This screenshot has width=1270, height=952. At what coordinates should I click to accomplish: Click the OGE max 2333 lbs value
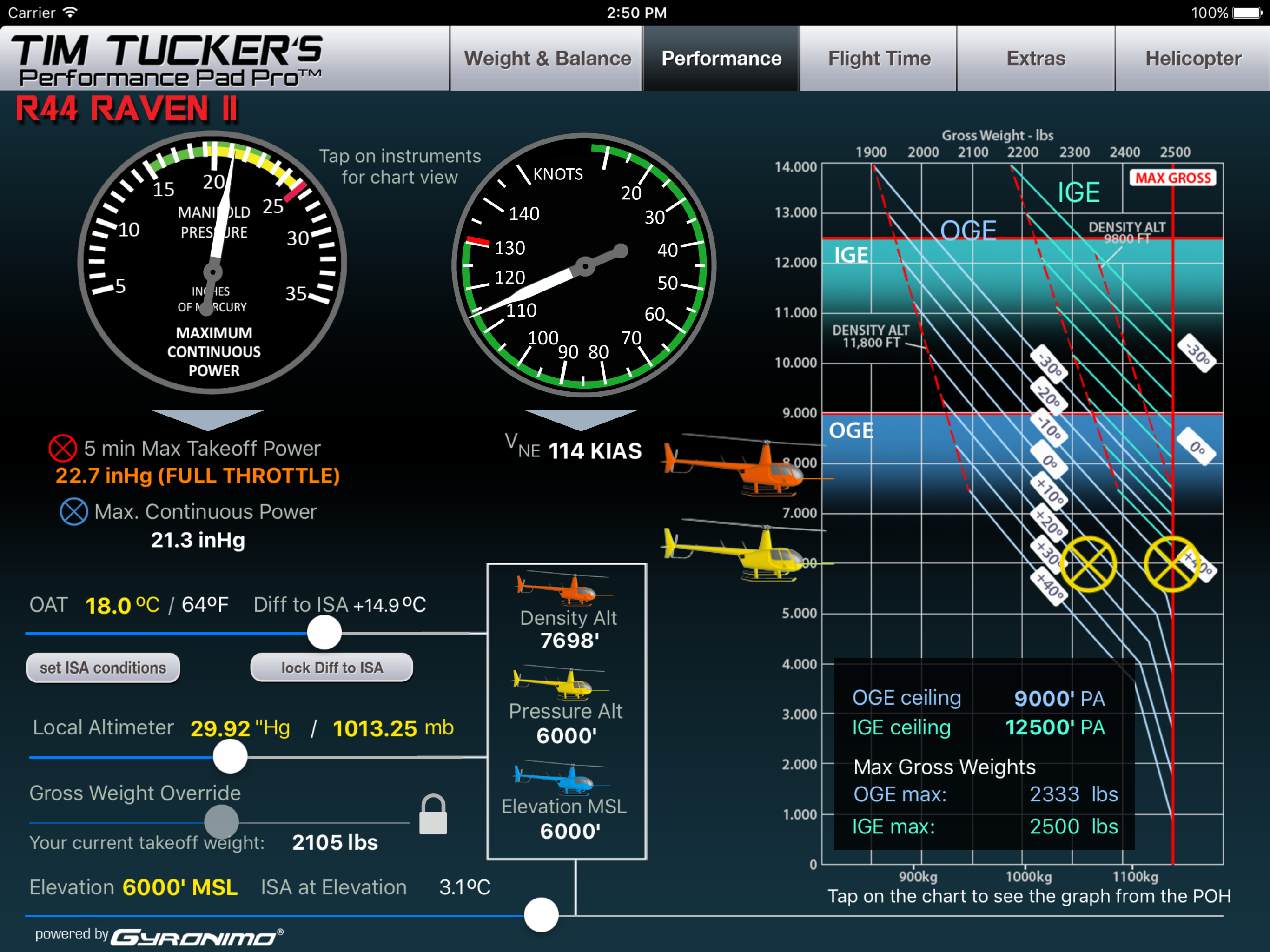1074,794
